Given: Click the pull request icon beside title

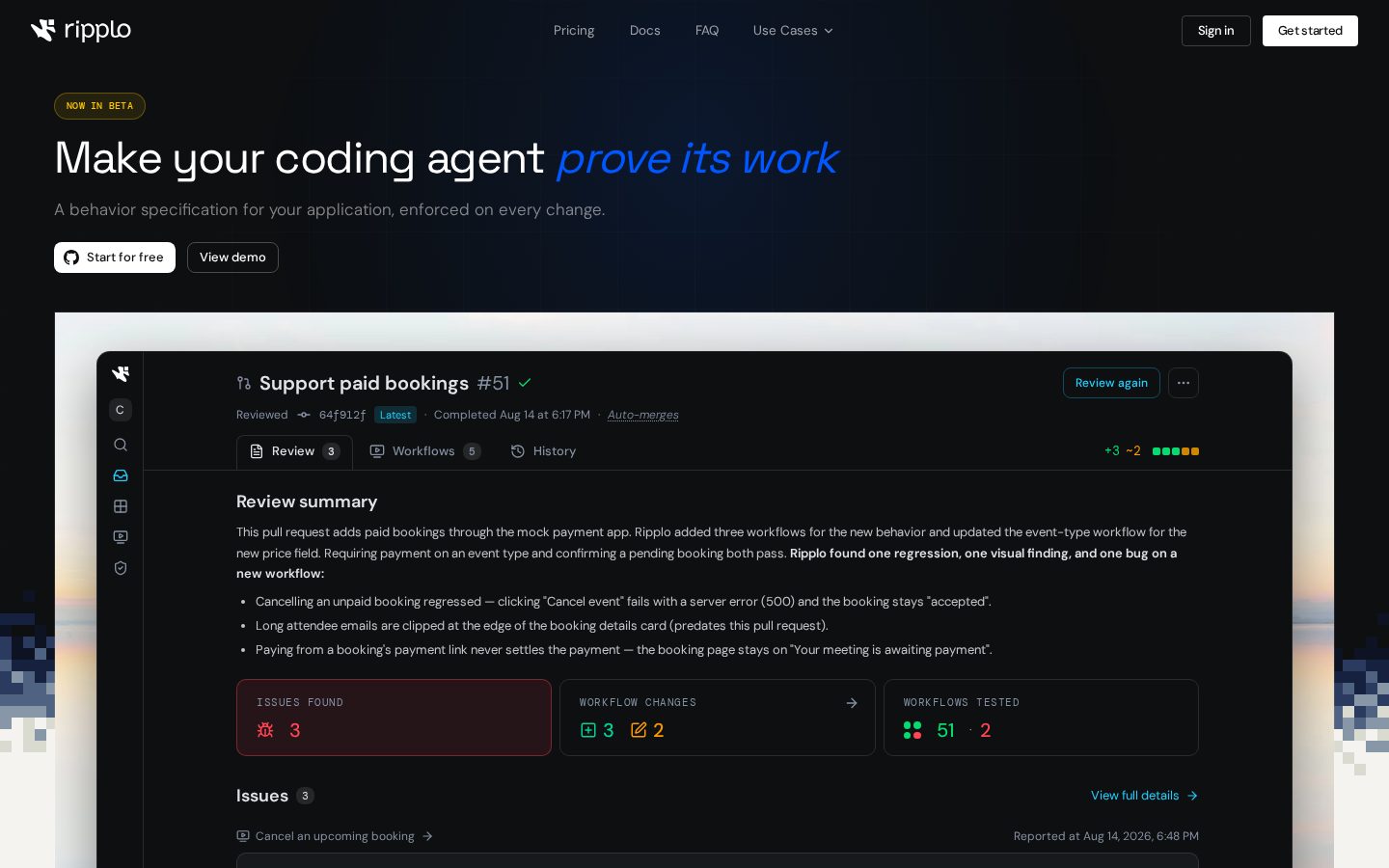Looking at the screenshot, I should (244, 384).
